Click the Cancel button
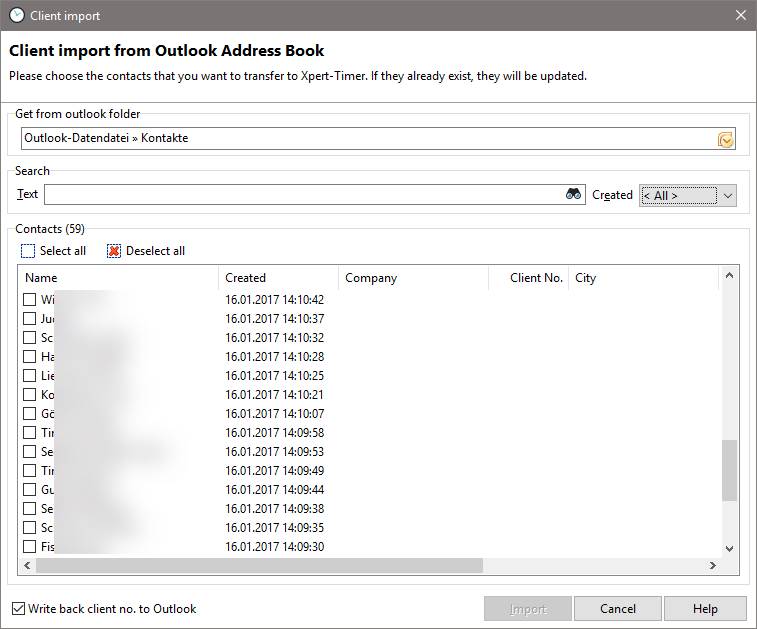 [x=618, y=609]
